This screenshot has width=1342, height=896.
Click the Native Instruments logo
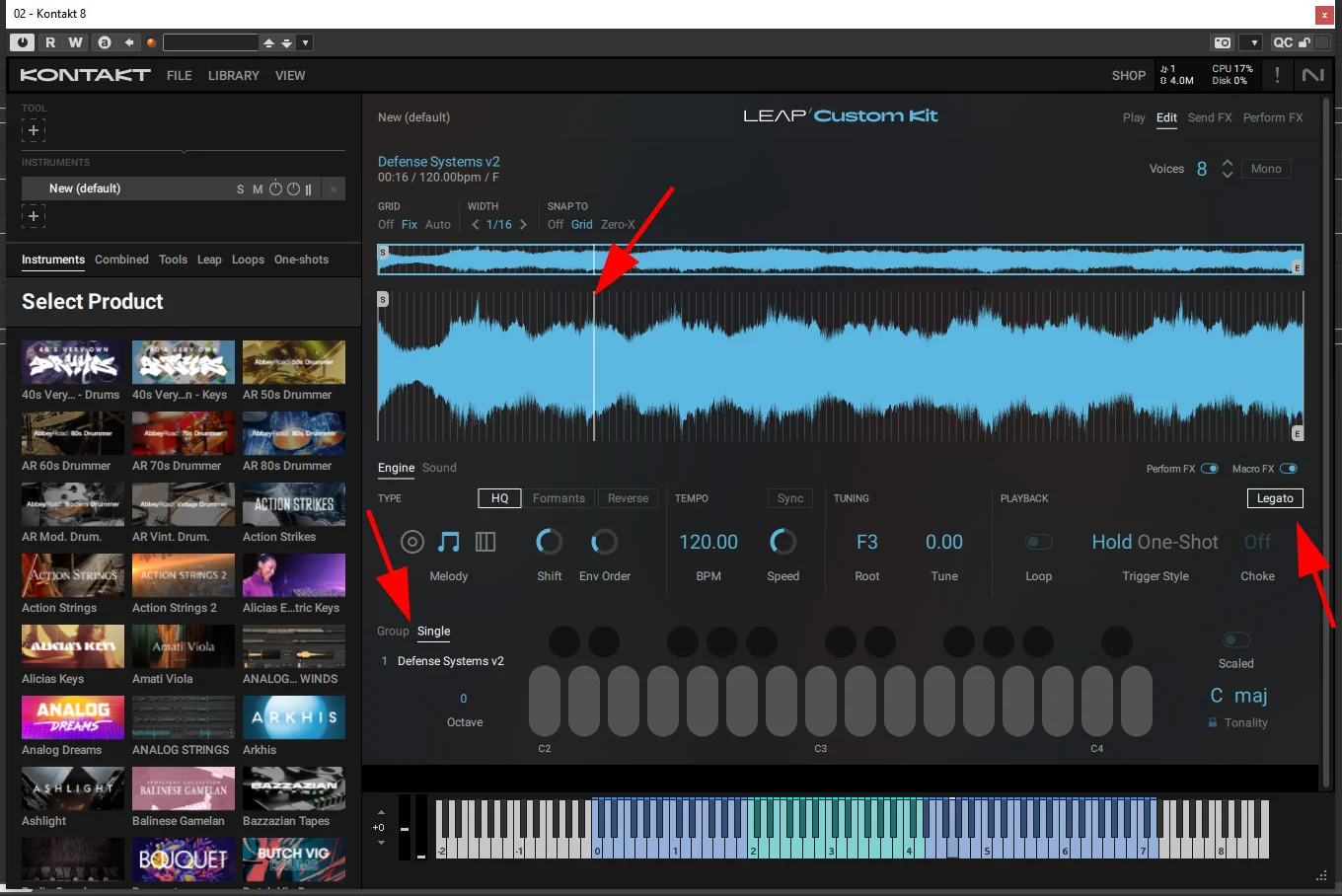coord(1312,75)
